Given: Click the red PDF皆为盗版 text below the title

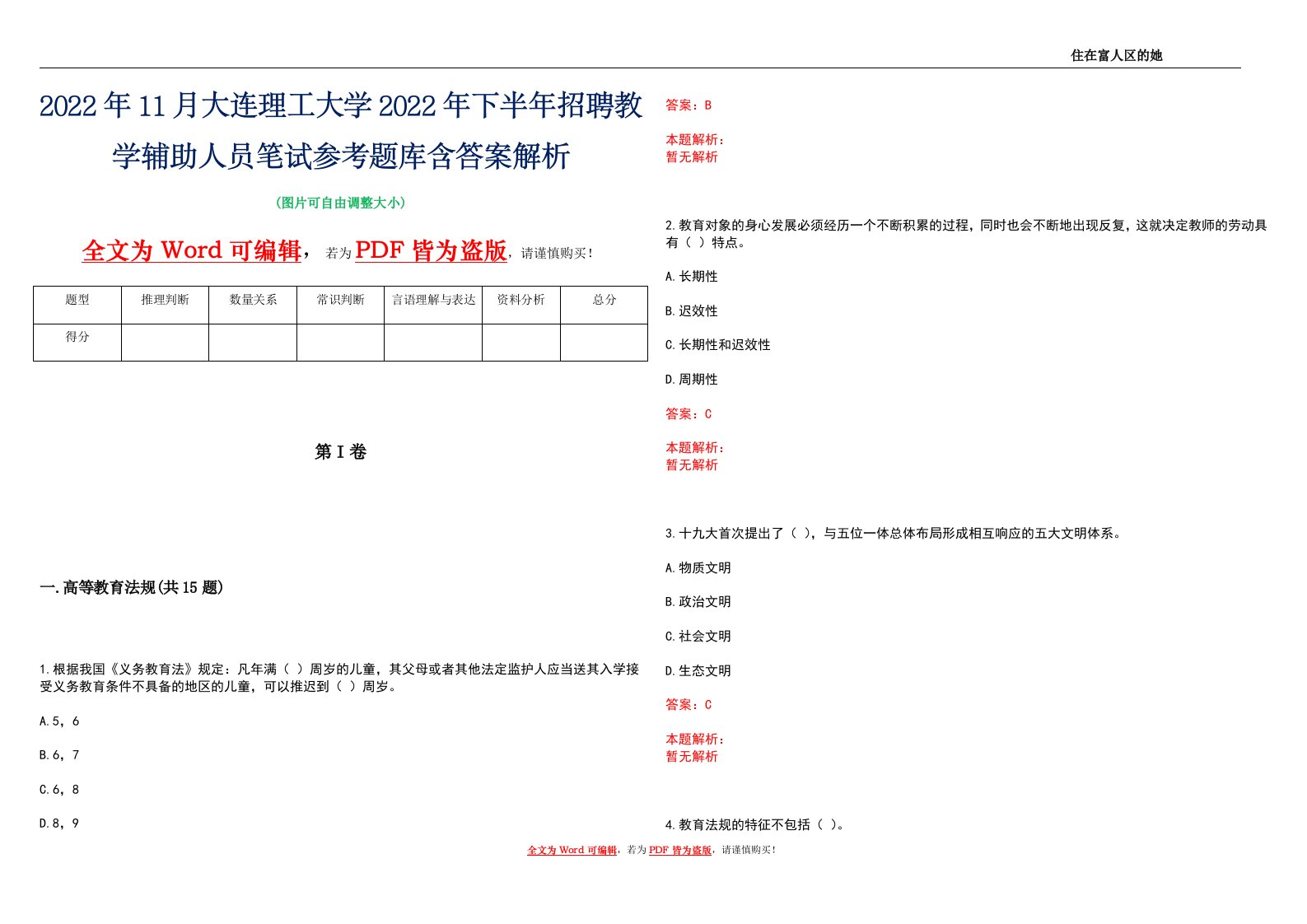Looking at the screenshot, I should coord(431,250).
